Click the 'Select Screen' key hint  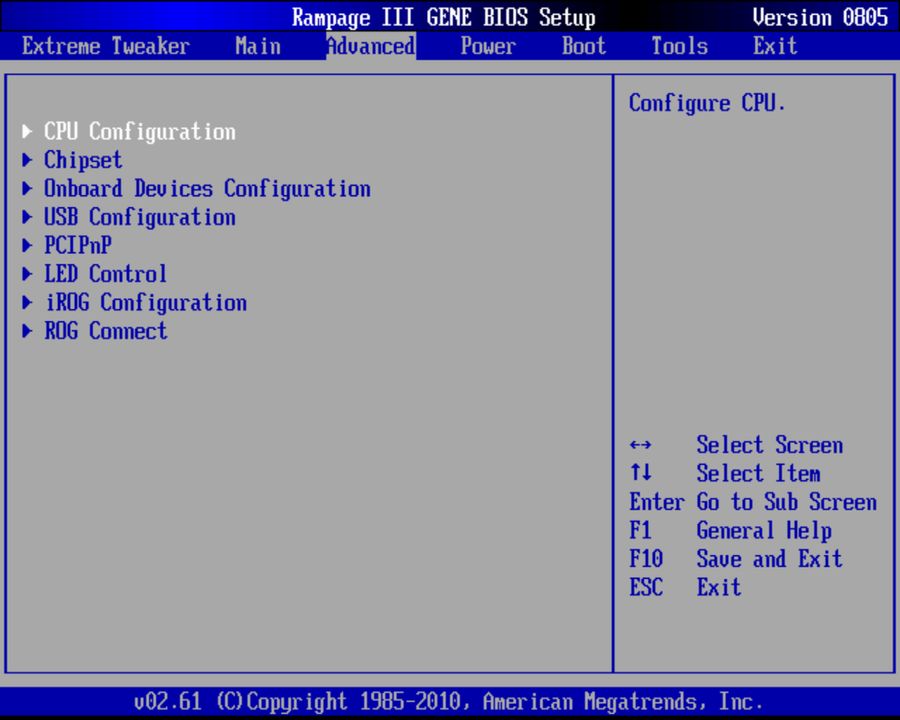coord(769,445)
